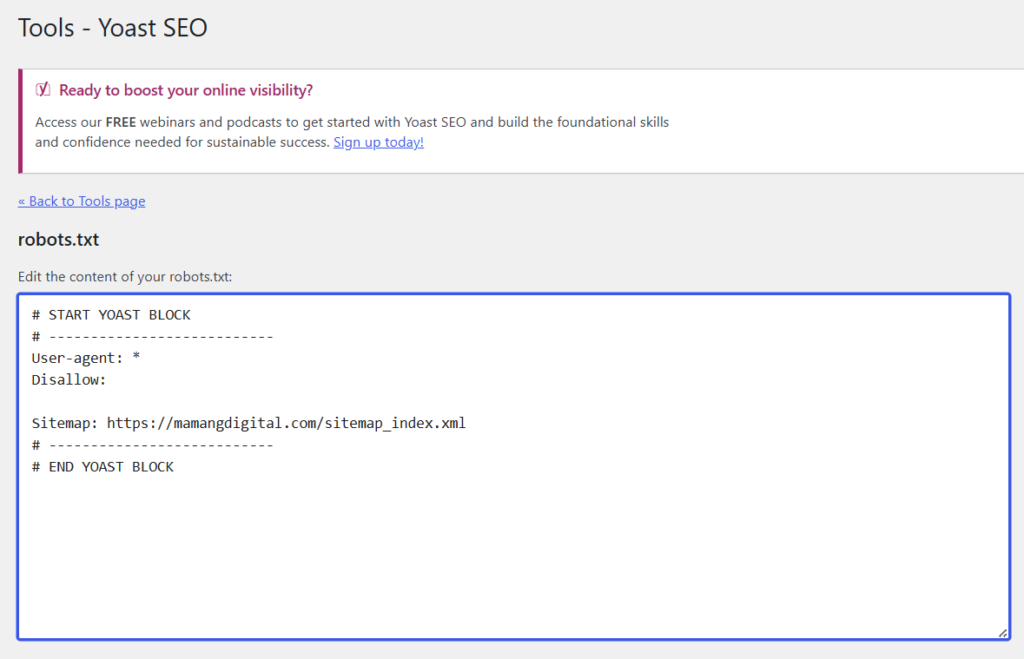This screenshot has width=1024, height=659.
Task: Click inside the robots.txt editor textarea
Action: point(514,466)
